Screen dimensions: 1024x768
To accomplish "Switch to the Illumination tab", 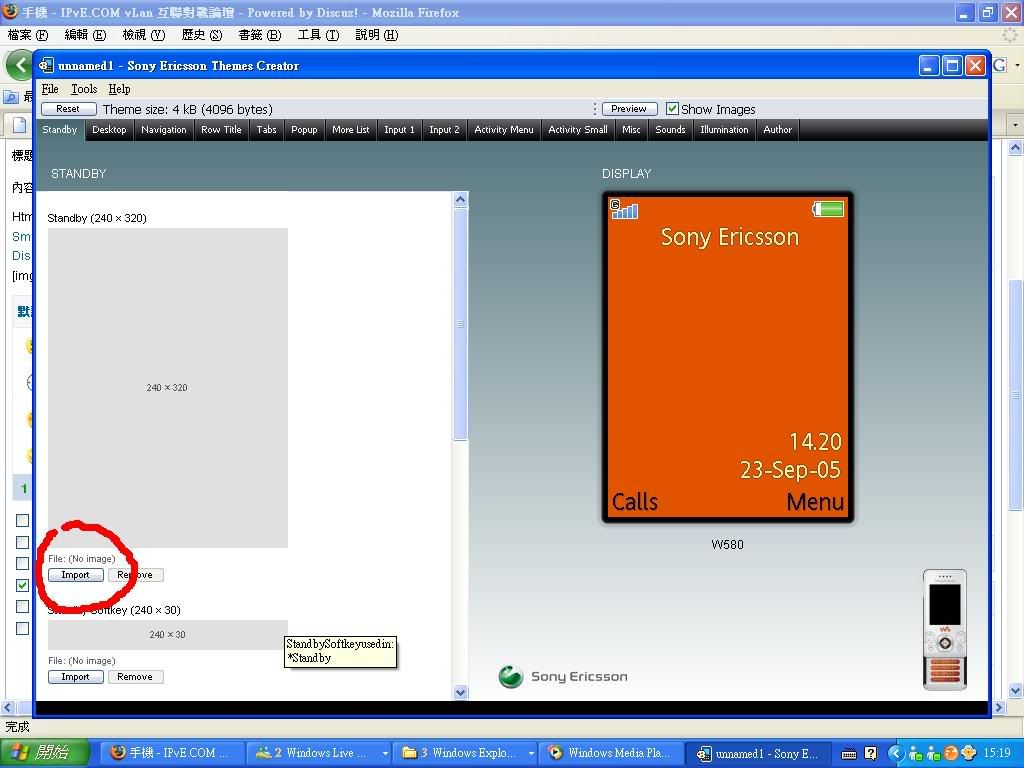I will click(724, 130).
